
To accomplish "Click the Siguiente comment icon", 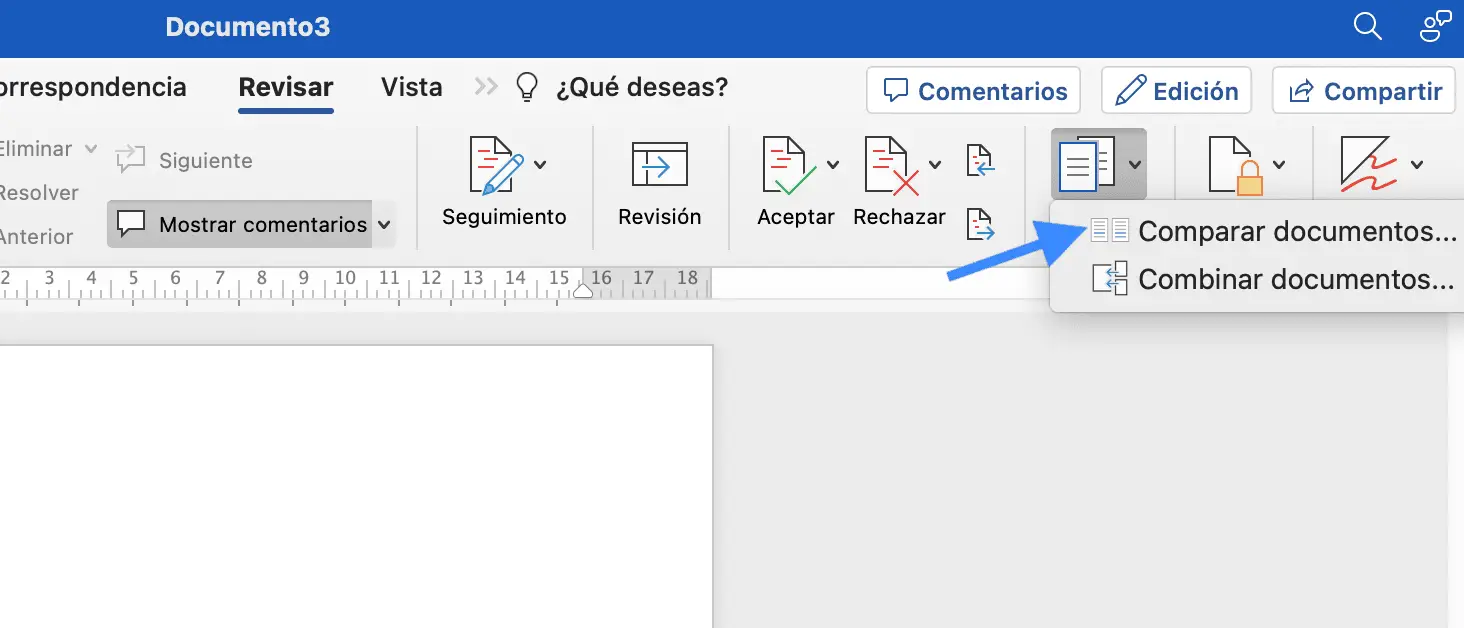I will (x=130, y=160).
